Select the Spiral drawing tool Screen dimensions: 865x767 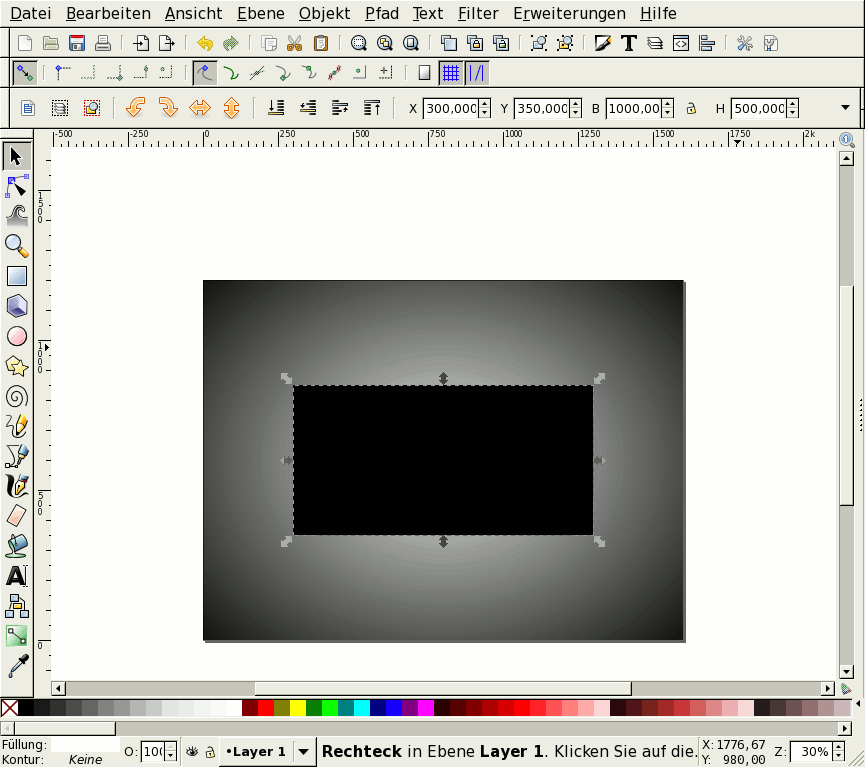[x=17, y=396]
